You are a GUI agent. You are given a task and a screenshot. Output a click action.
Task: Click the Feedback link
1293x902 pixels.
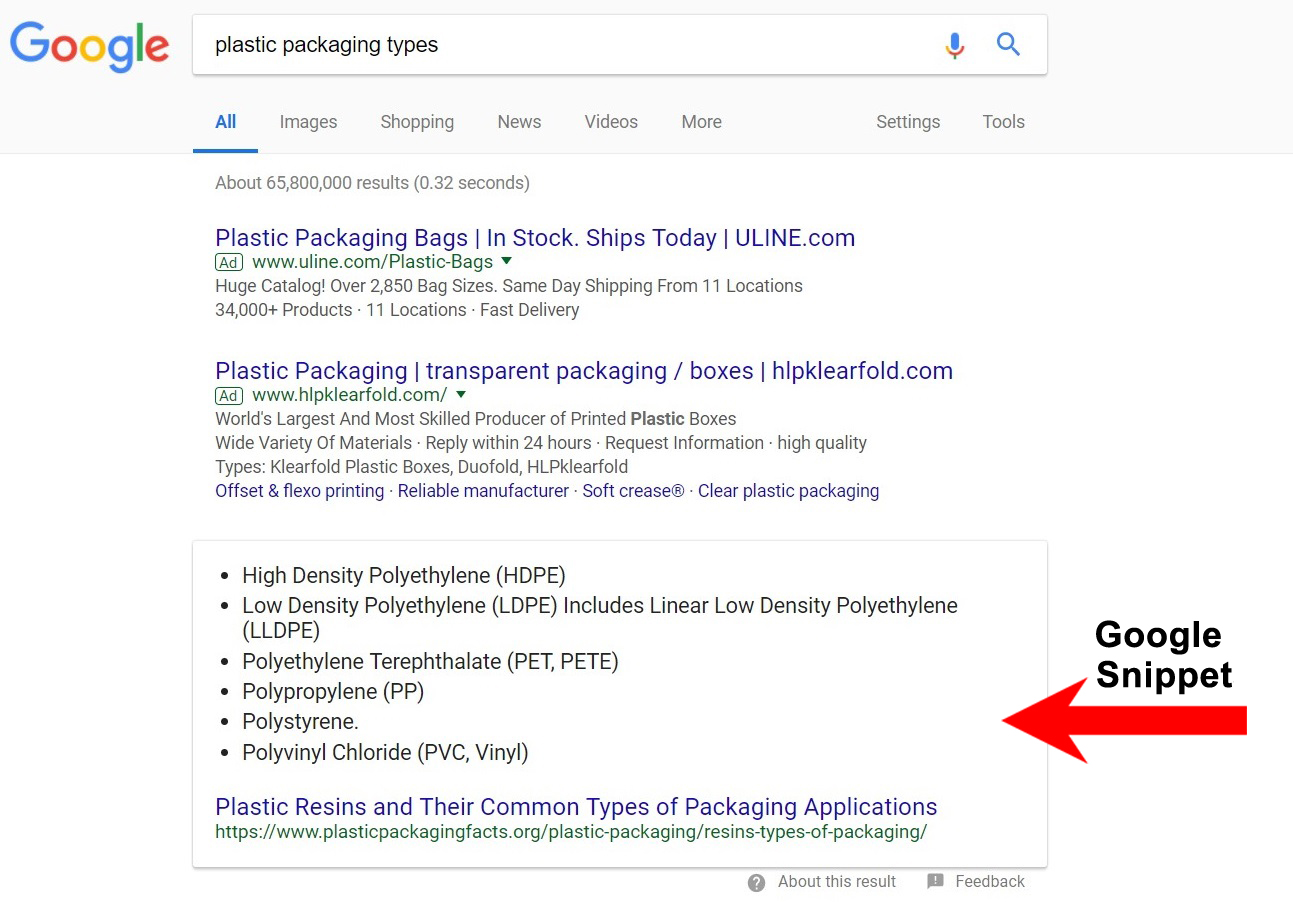[990, 882]
